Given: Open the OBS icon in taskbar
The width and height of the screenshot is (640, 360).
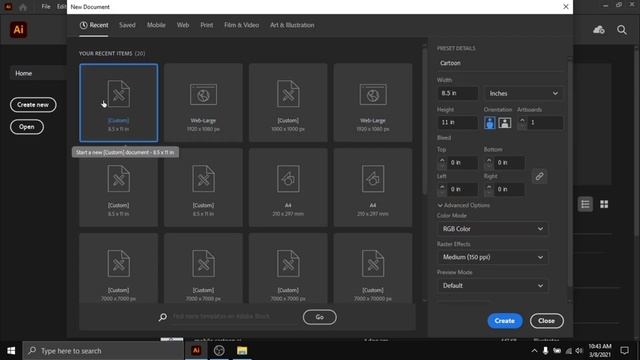Looking at the screenshot, I should click(219, 351).
